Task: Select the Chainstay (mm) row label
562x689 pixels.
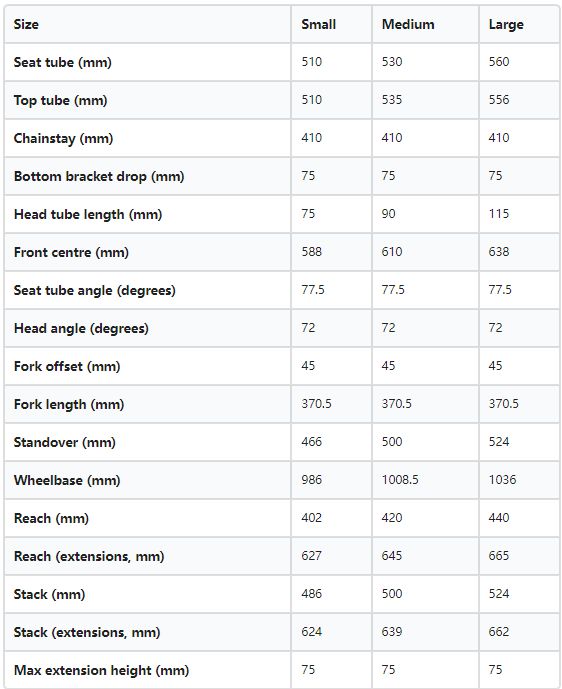Action: coord(63,138)
